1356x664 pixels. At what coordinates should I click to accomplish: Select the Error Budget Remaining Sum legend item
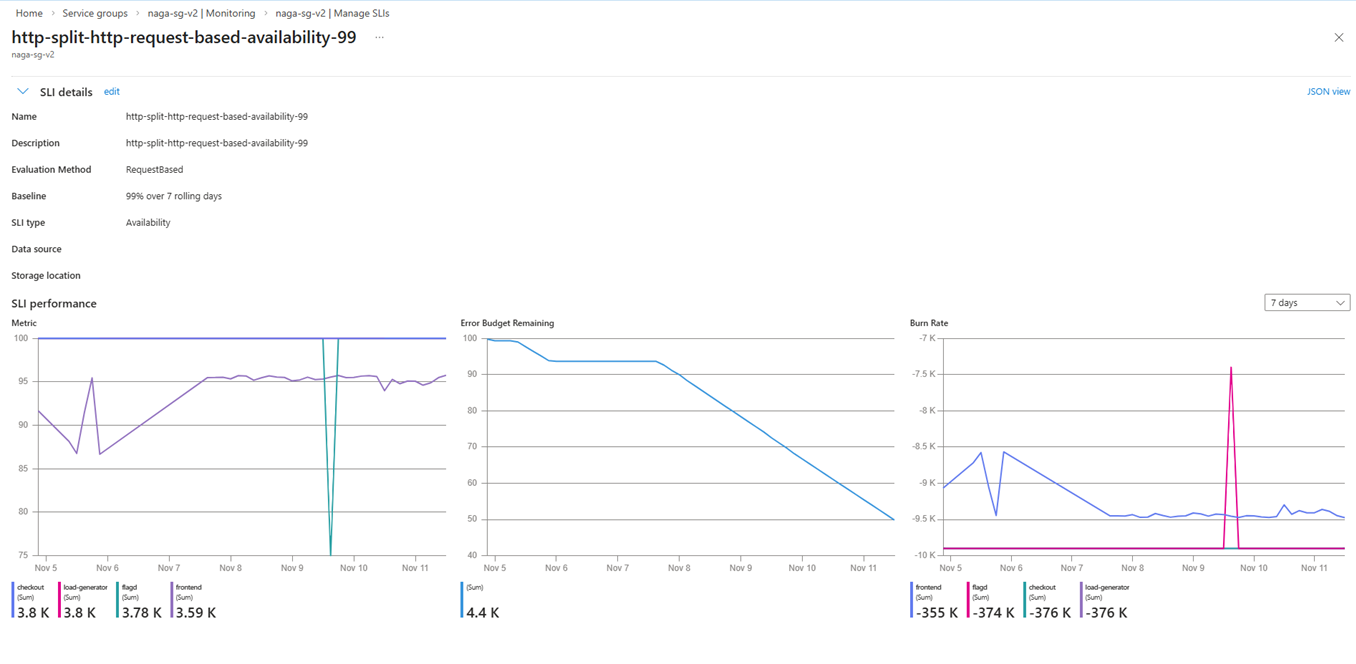[x=481, y=601]
